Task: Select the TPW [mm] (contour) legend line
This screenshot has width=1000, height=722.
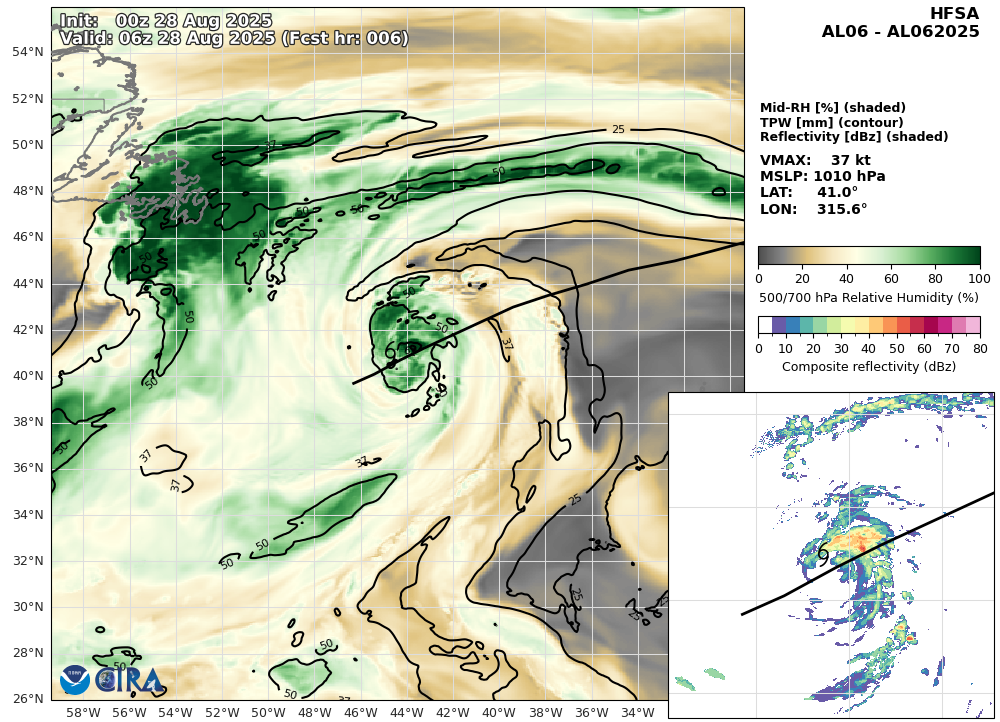Action: tap(832, 122)
